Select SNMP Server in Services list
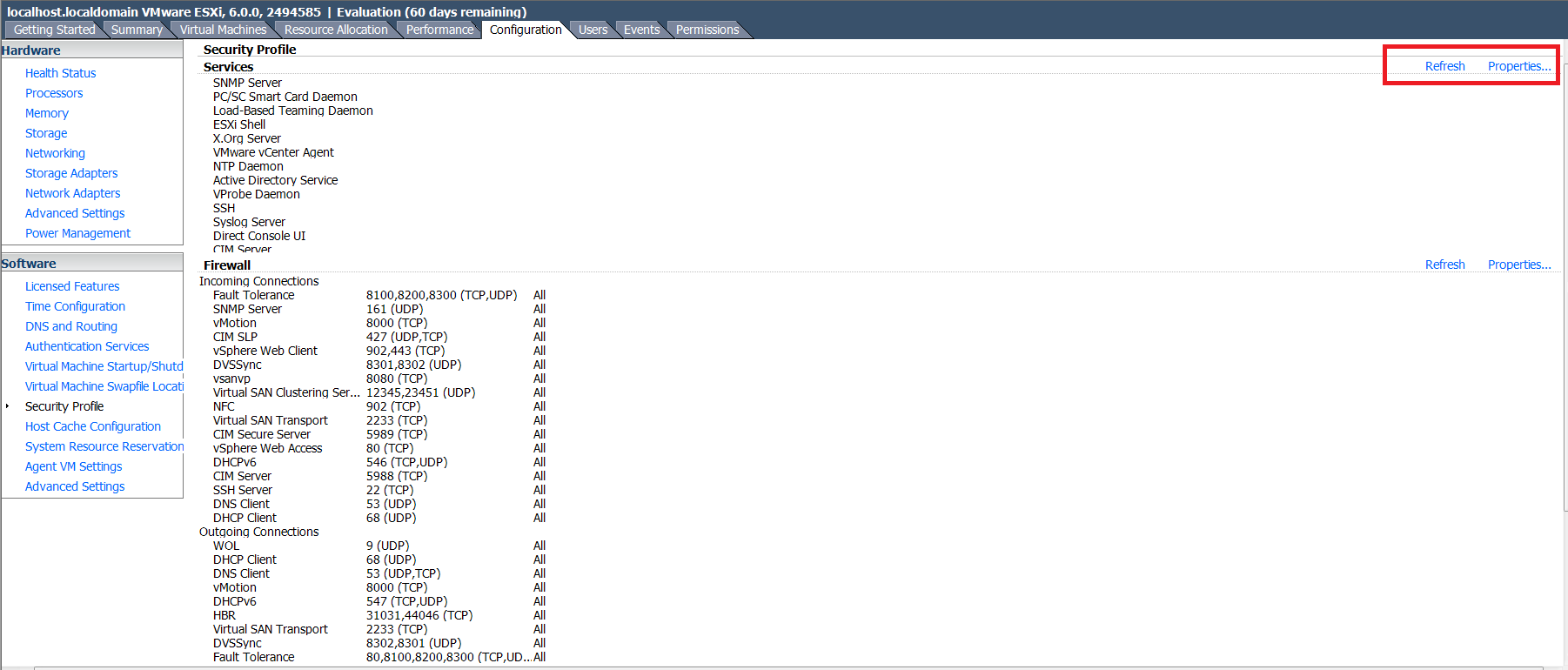1568x670 pixels. click(247, 83)
